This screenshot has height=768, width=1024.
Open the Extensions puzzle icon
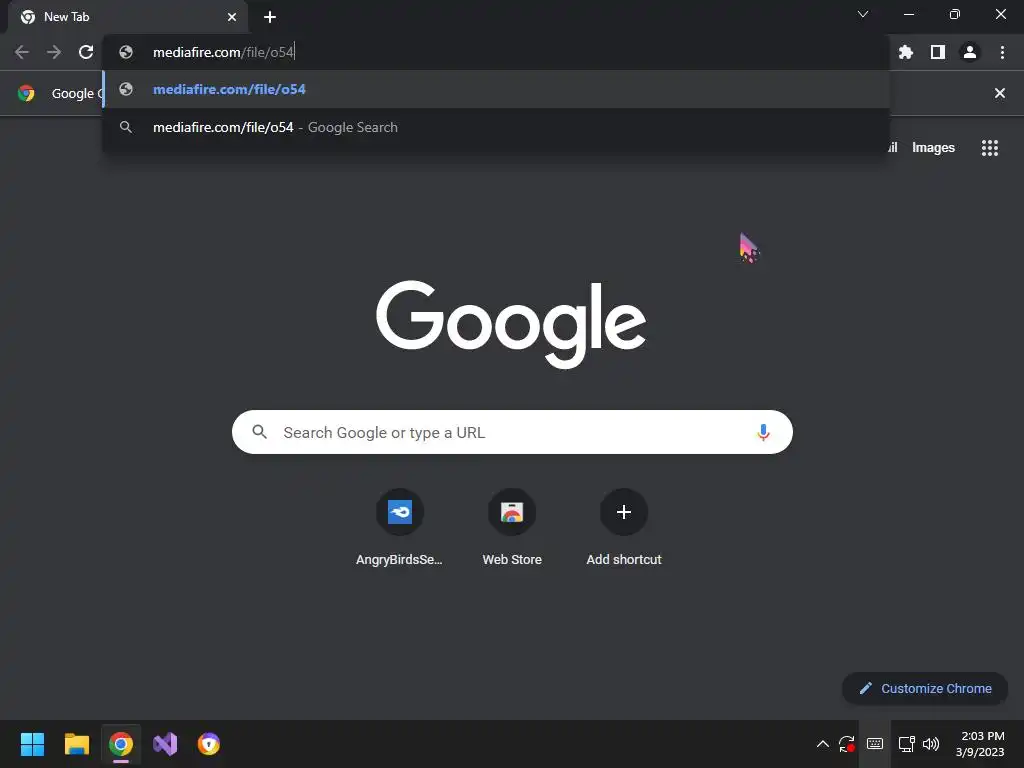tap(905, 52)
